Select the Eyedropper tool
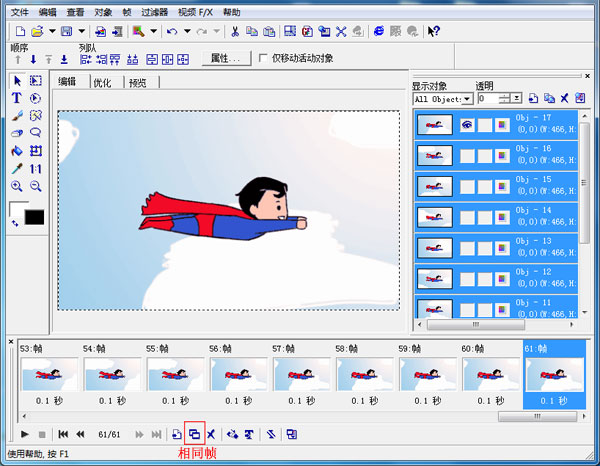The image size is (600, 466). [16, 169]
